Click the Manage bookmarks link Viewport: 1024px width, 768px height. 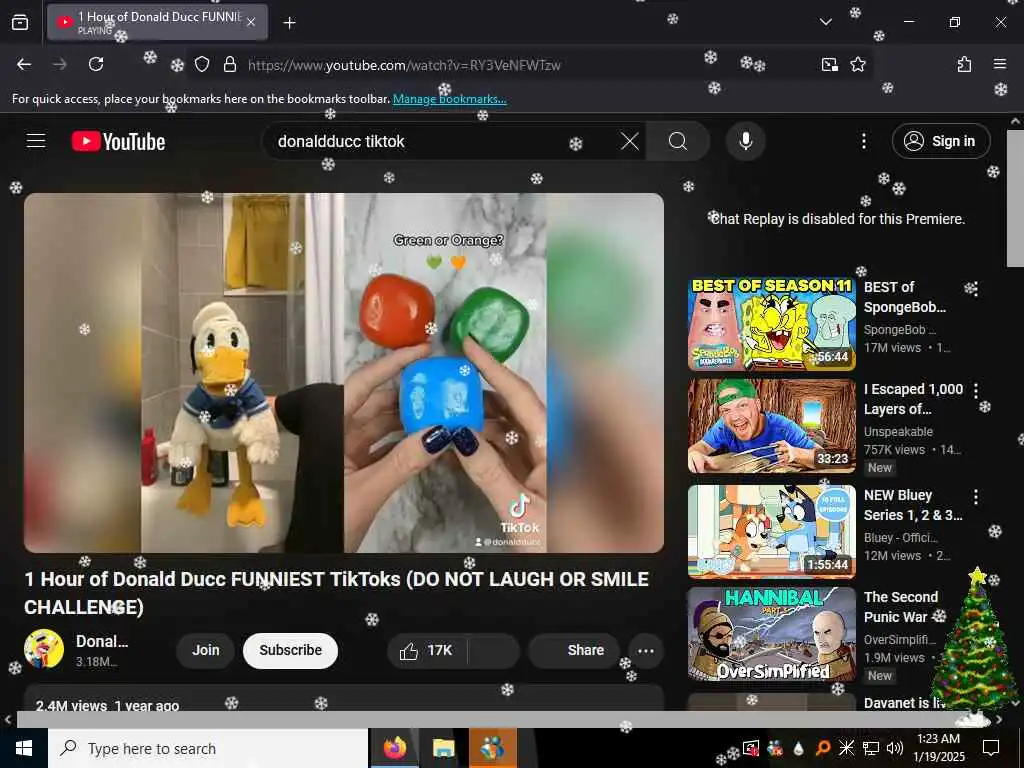click(x=449, y=99)
